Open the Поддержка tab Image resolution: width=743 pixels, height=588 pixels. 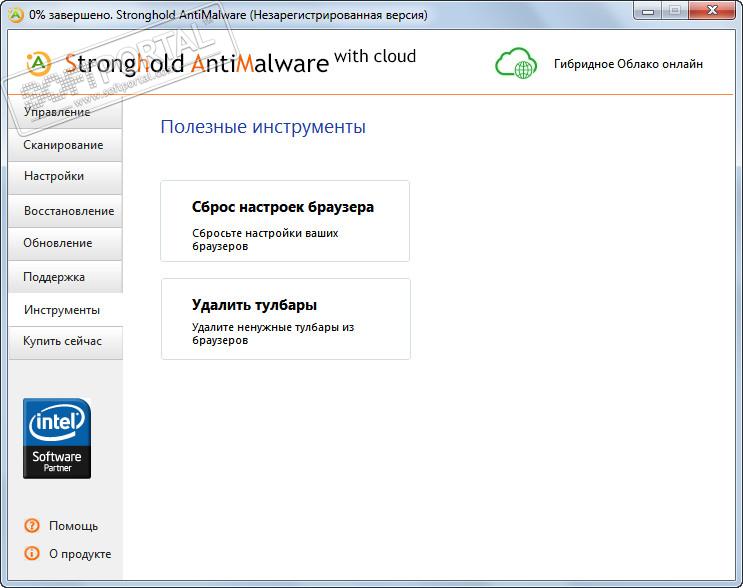pos(65,277)
